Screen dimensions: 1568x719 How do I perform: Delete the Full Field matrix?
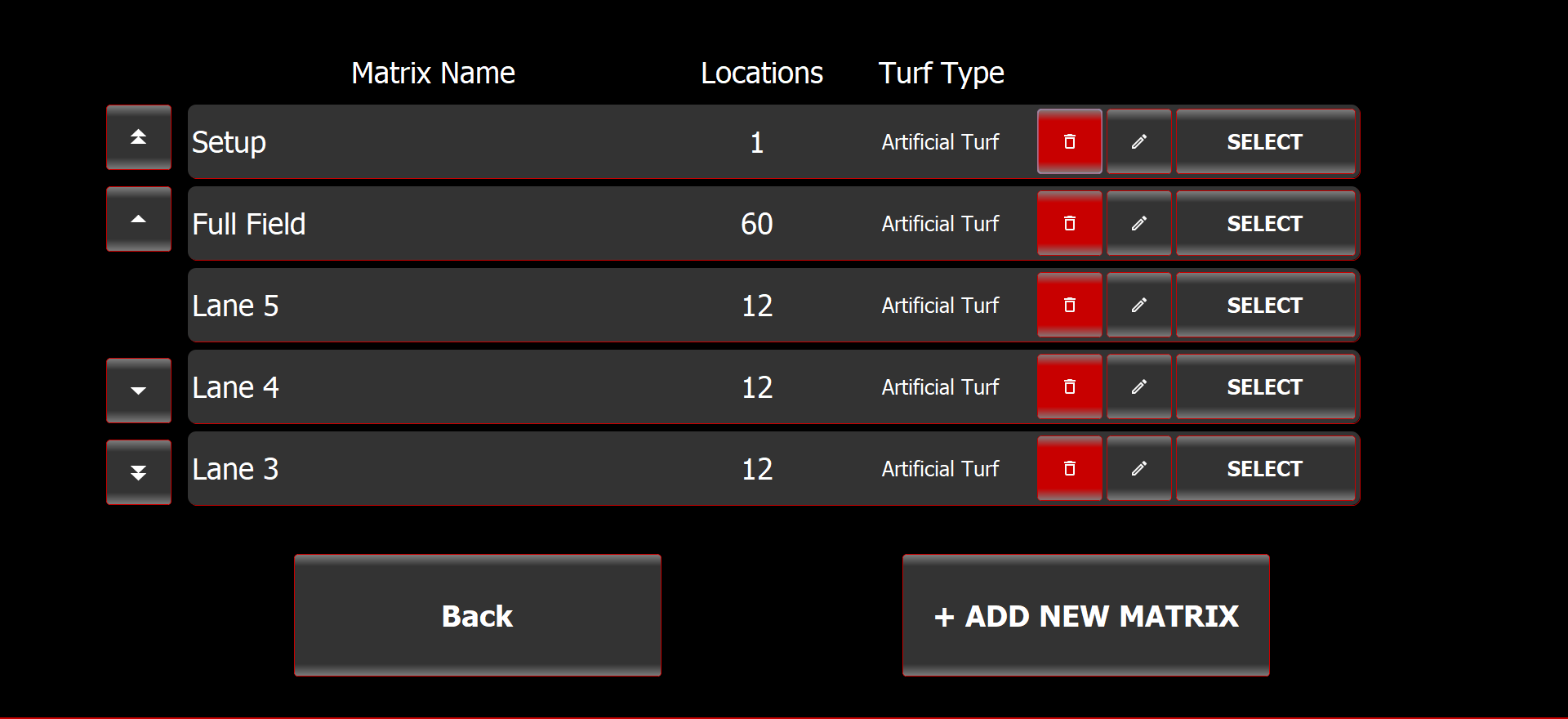pyautogui.click(x=1069, y=223)
